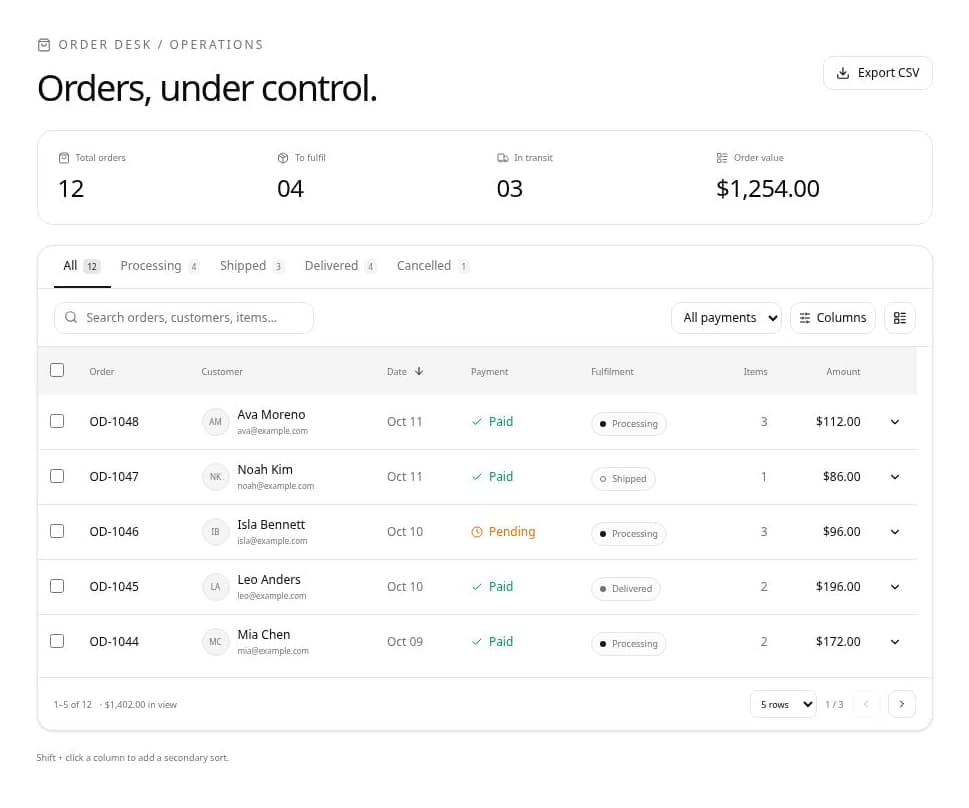The image size is (969, 808).
Task: Click the Total orders clipboard icon
Action: click(64, 158)
